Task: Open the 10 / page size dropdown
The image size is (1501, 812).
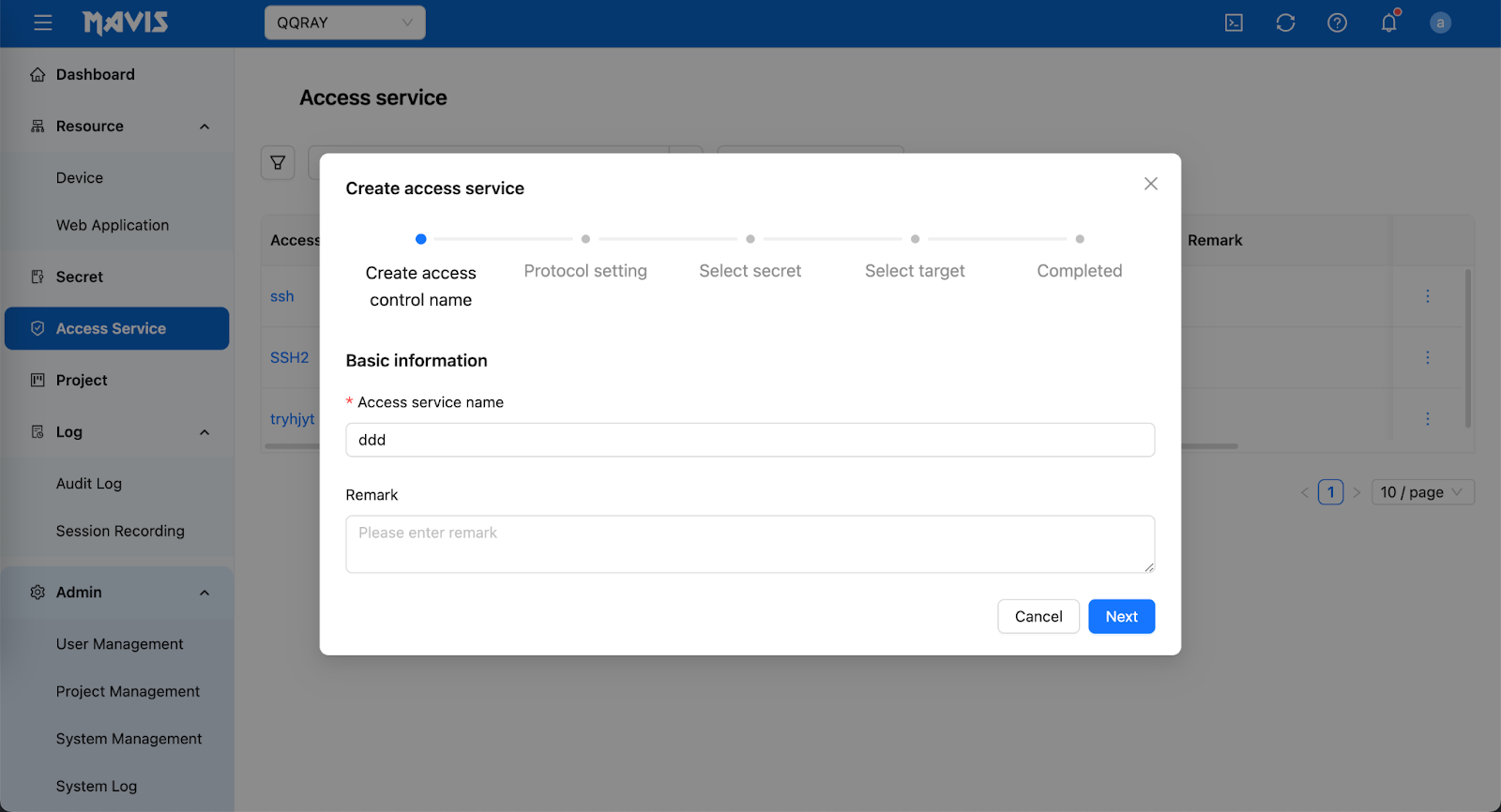Action: (1421, 492)
